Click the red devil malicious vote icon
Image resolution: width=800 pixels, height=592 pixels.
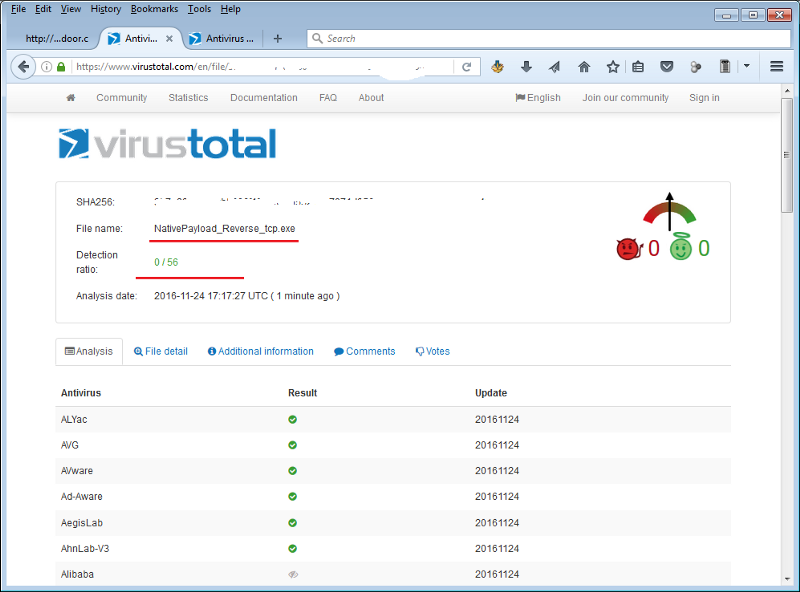pos(627,249)
